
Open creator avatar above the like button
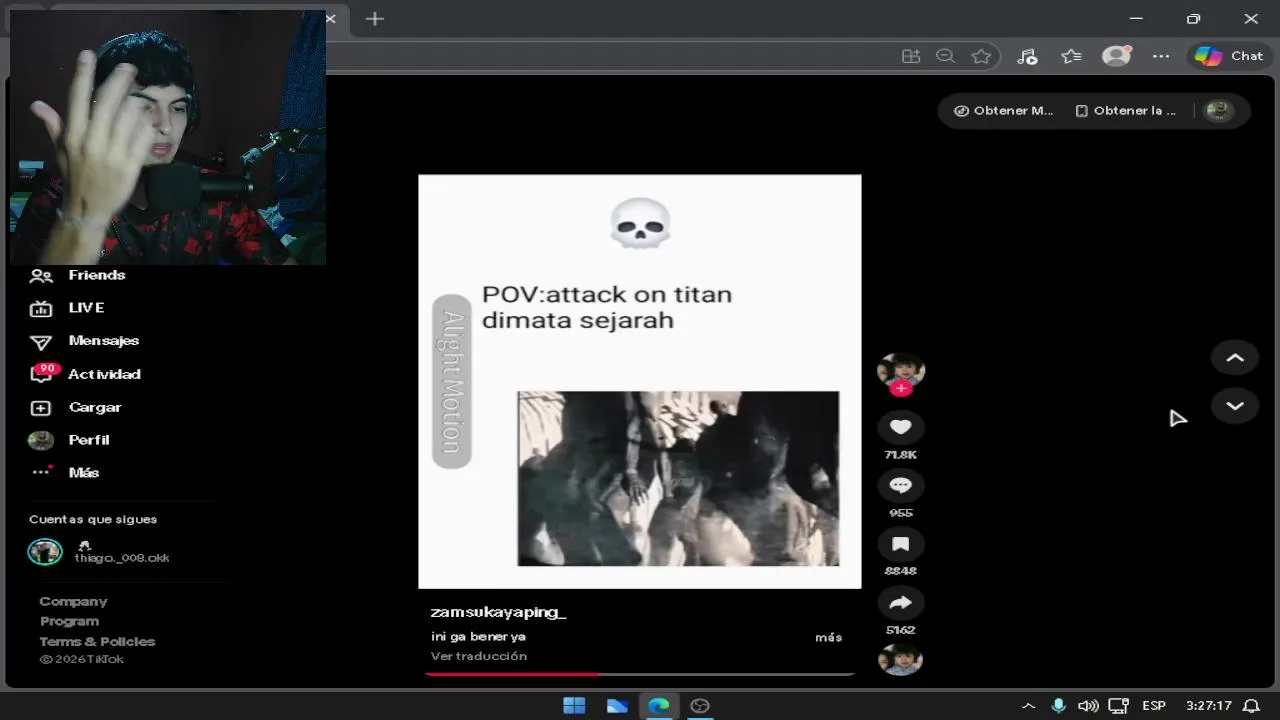click(x=901, y=370)
